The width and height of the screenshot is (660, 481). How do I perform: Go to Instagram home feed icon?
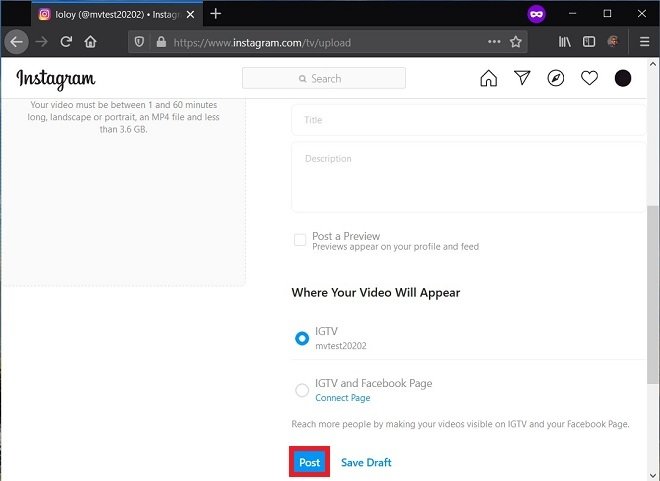[x=489, y=78]
